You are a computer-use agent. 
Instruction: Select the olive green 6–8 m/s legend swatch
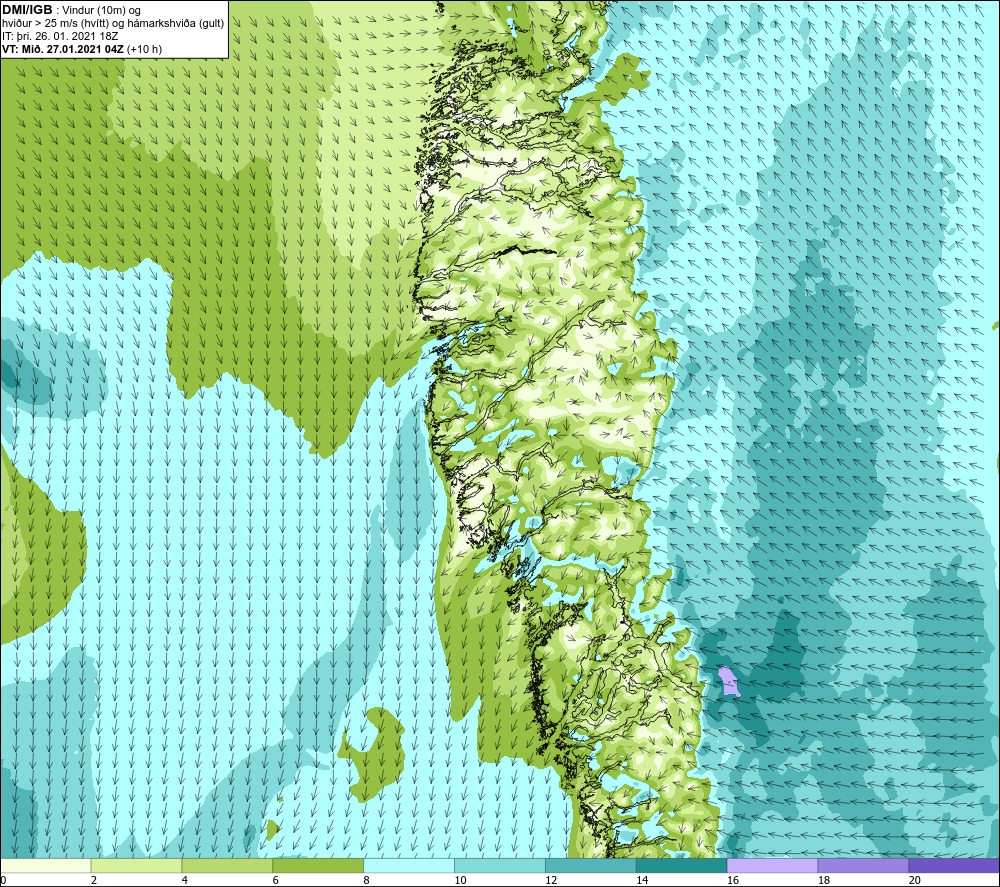(318, 865)
